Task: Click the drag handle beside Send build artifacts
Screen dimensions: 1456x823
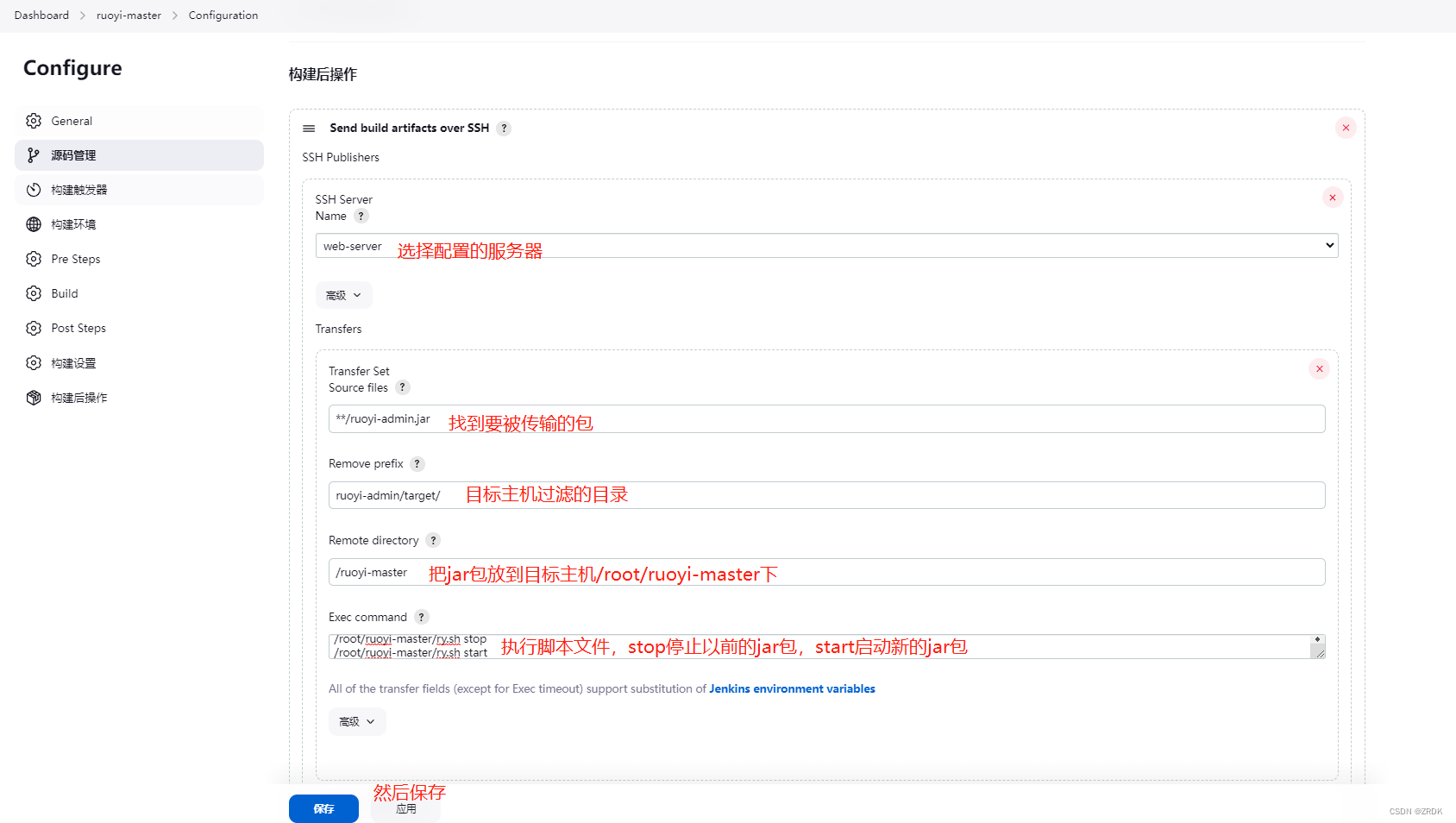Action: coord(309,129)
